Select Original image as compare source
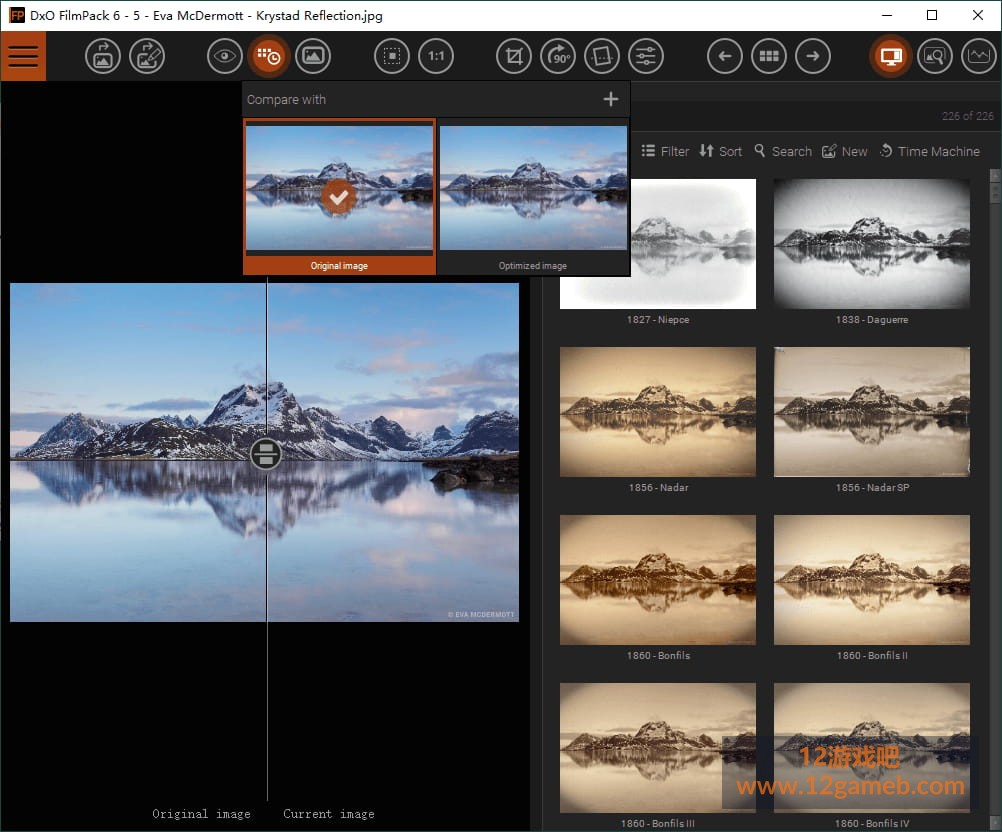 pyautogui.click(x=339, y=197)
